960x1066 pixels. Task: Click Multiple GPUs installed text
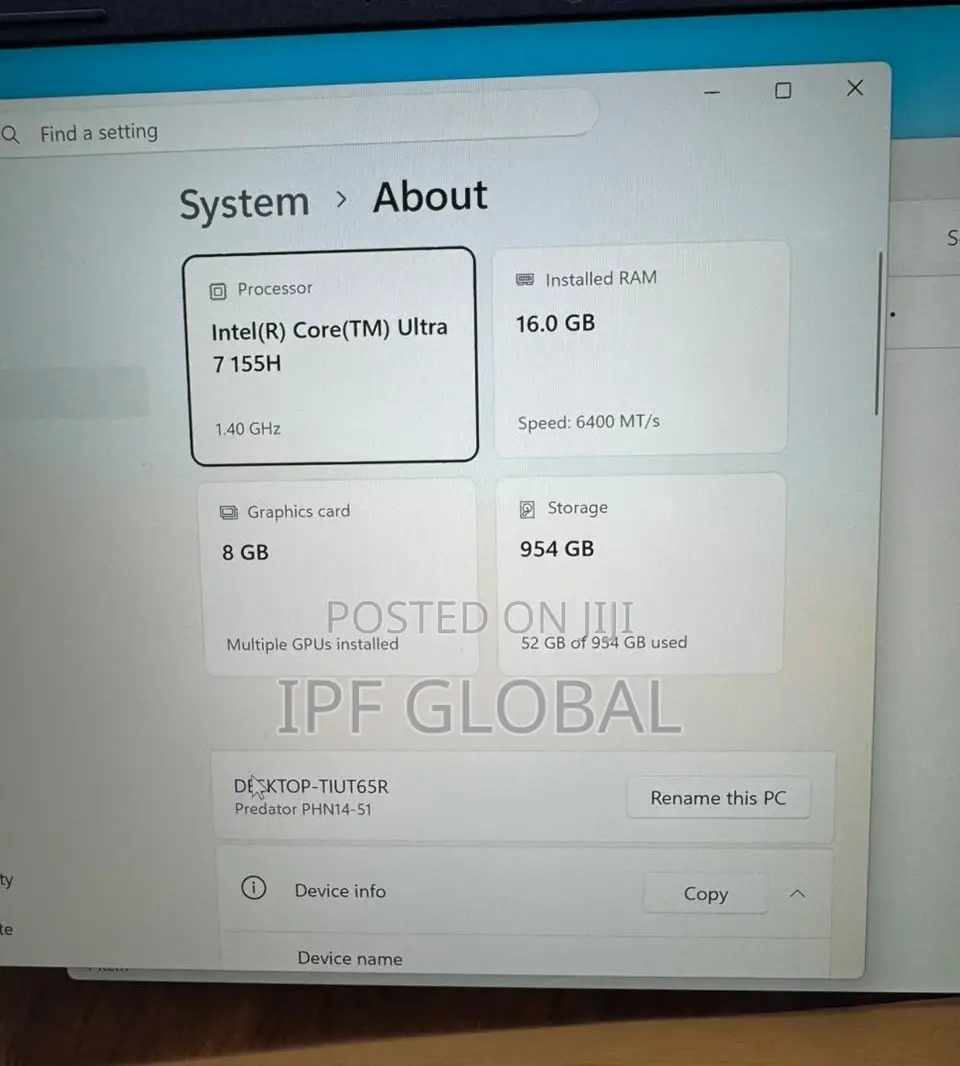pos(313,644)
